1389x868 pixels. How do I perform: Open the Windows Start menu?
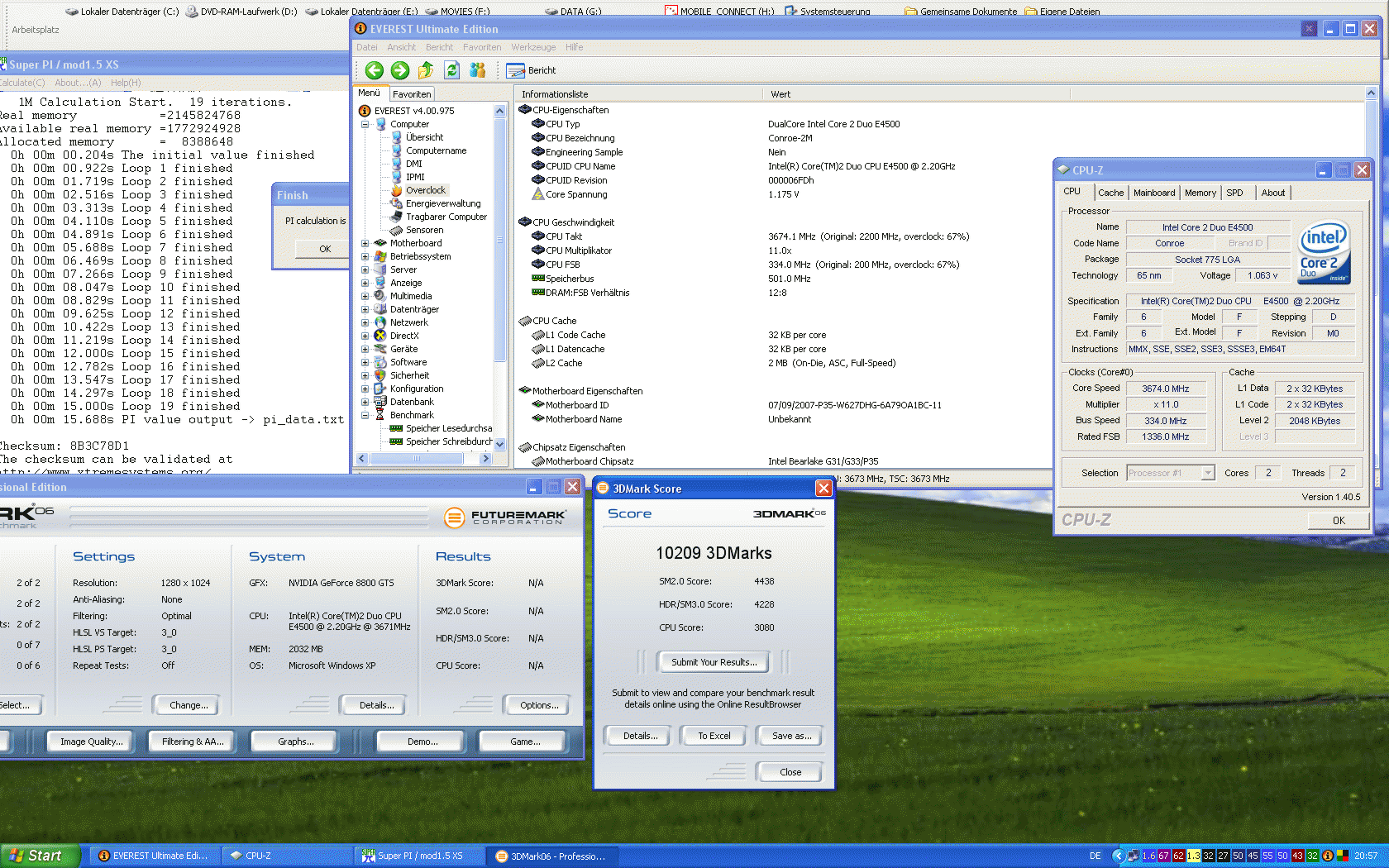coord(39,856)
